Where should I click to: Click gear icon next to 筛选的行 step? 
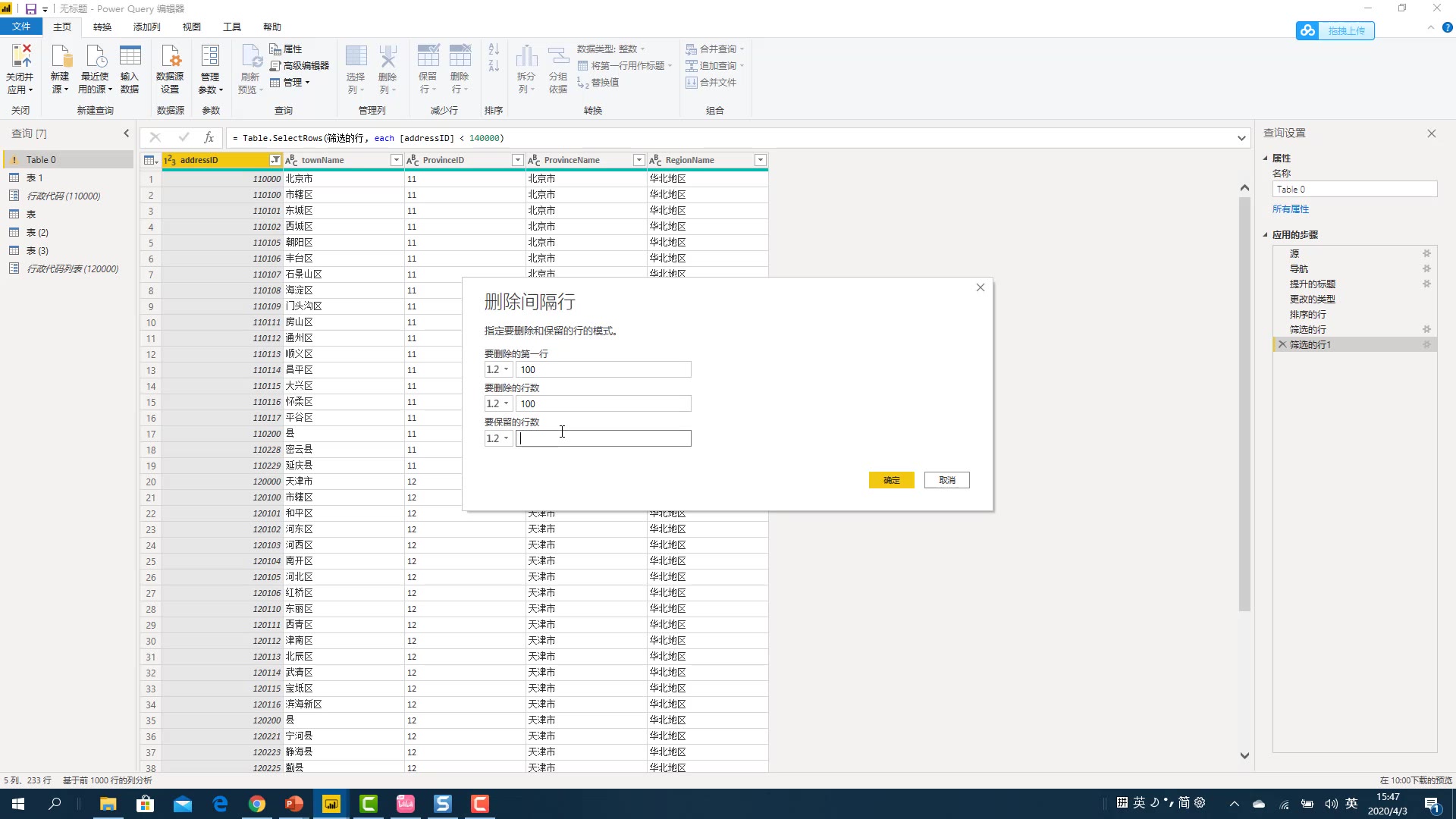click(1426, 329)
